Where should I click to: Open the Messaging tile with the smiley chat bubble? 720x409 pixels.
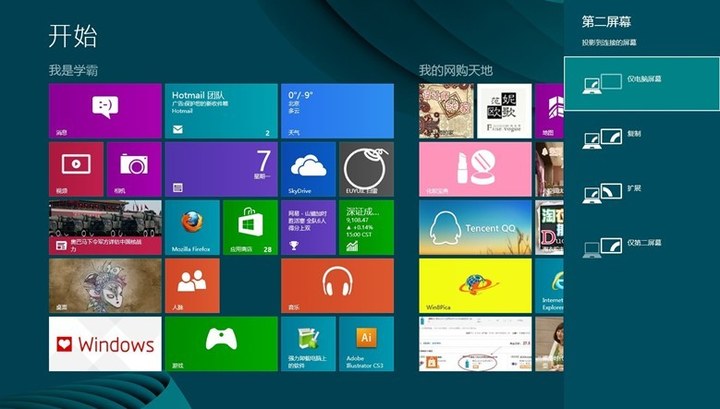pos(105,111)
